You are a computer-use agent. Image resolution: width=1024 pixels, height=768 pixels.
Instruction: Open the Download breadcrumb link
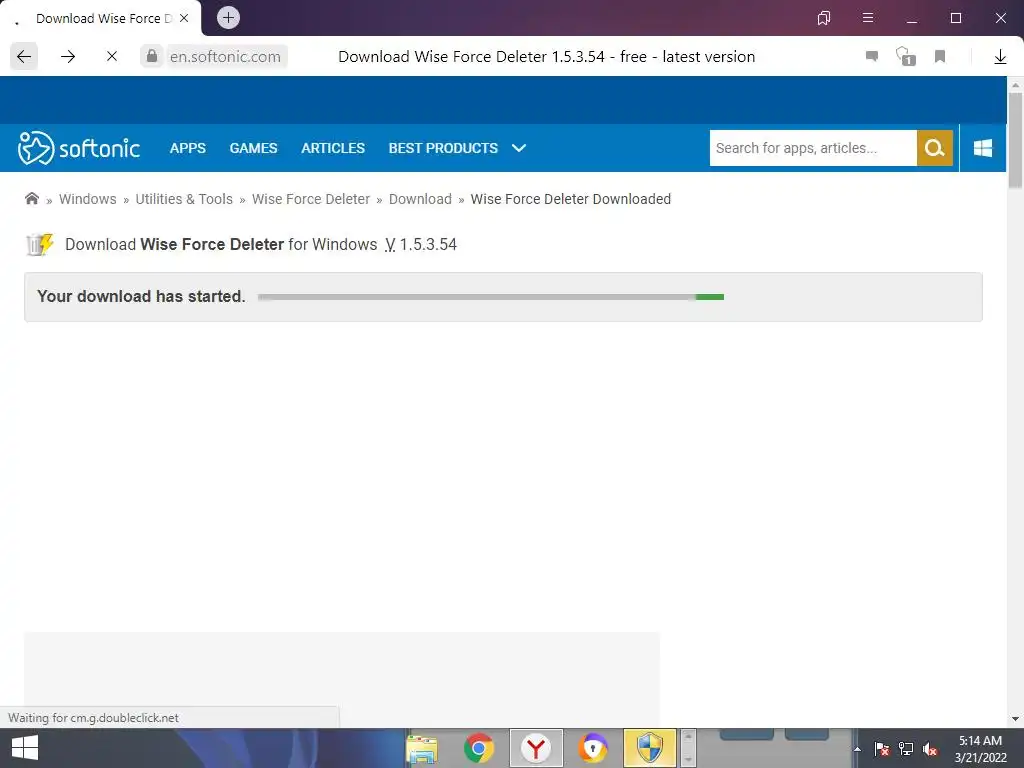point(420,199)
